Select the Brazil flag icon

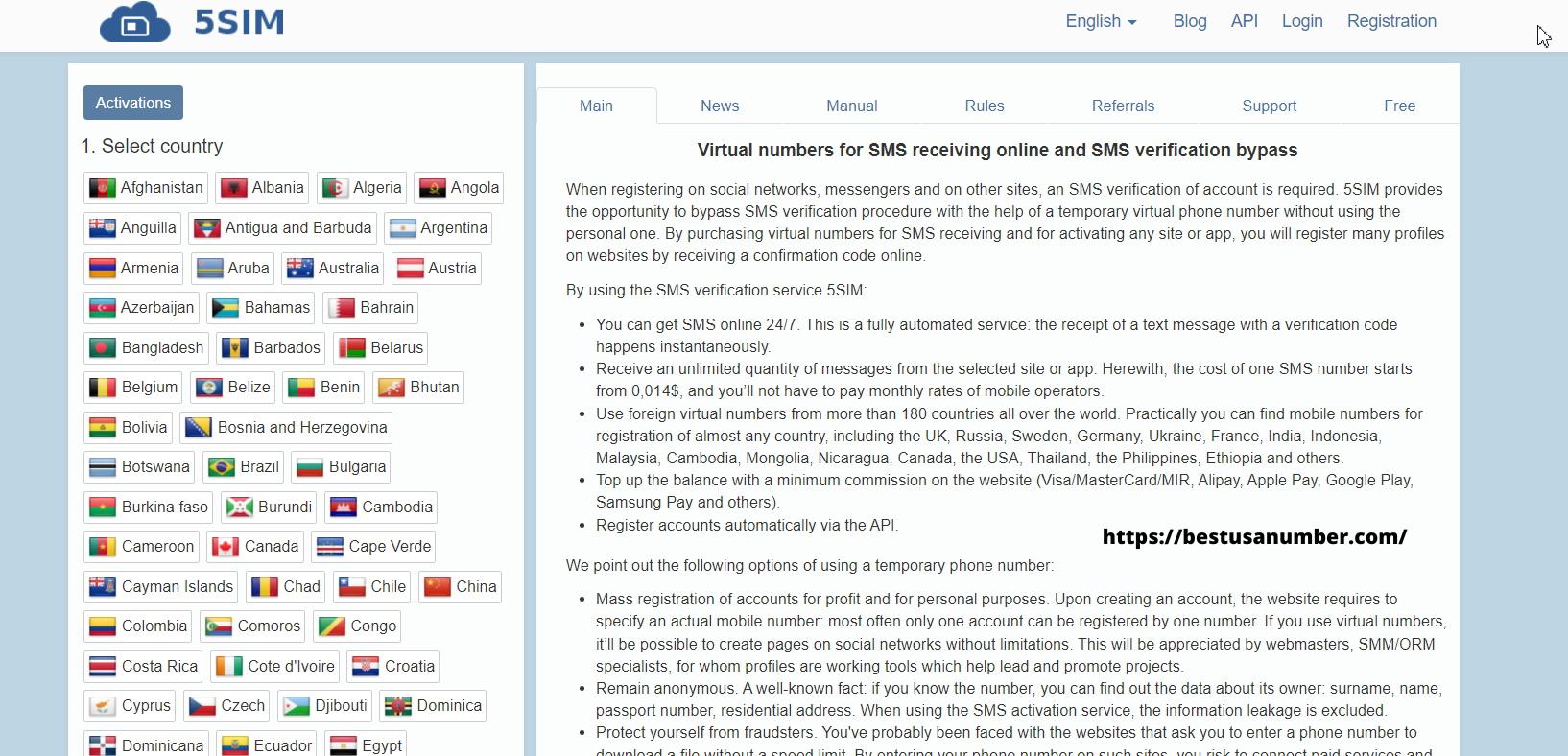pyautogui.click(x=222, y=467)
